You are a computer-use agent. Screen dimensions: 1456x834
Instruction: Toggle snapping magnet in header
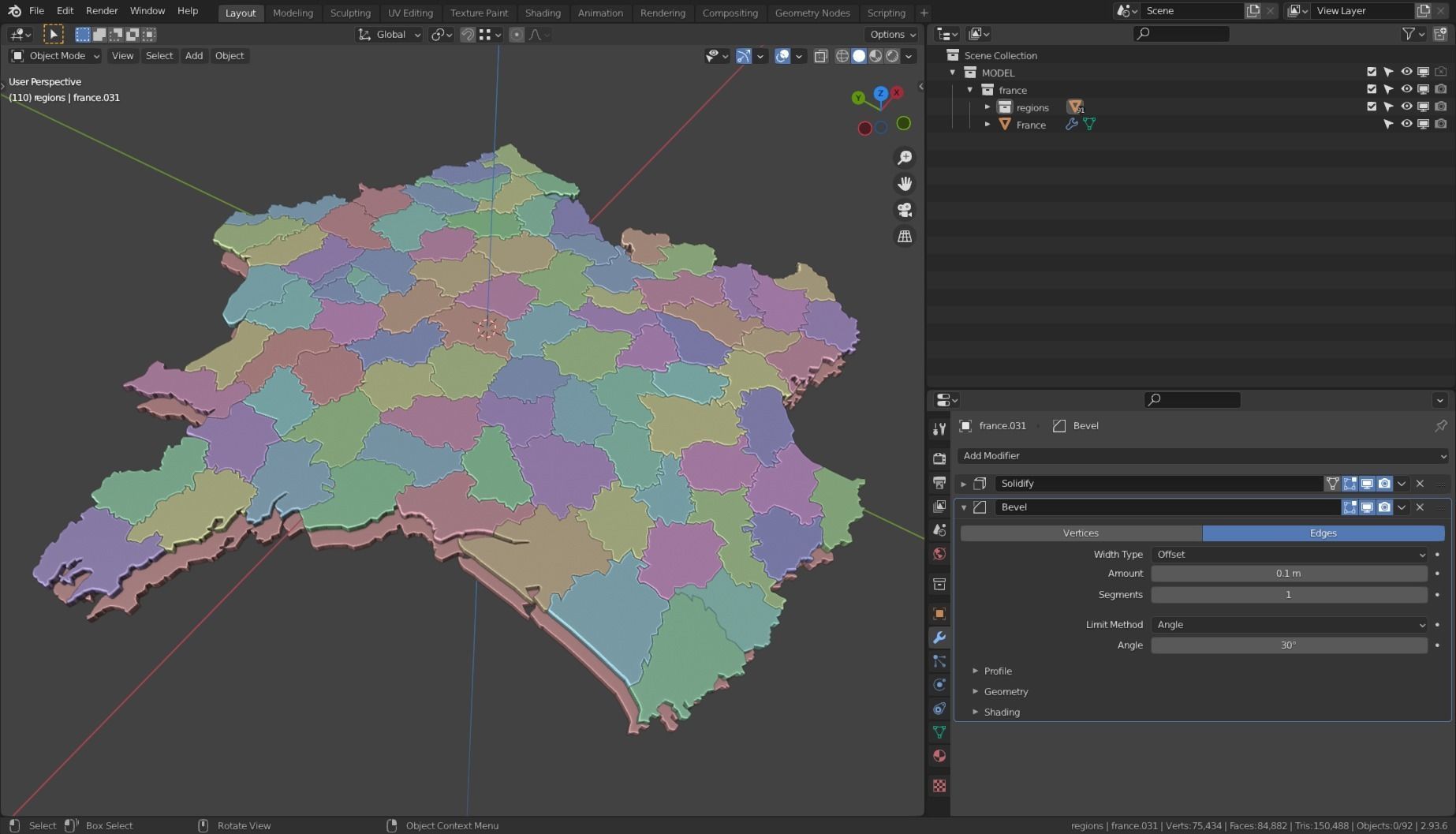(468, 35)
